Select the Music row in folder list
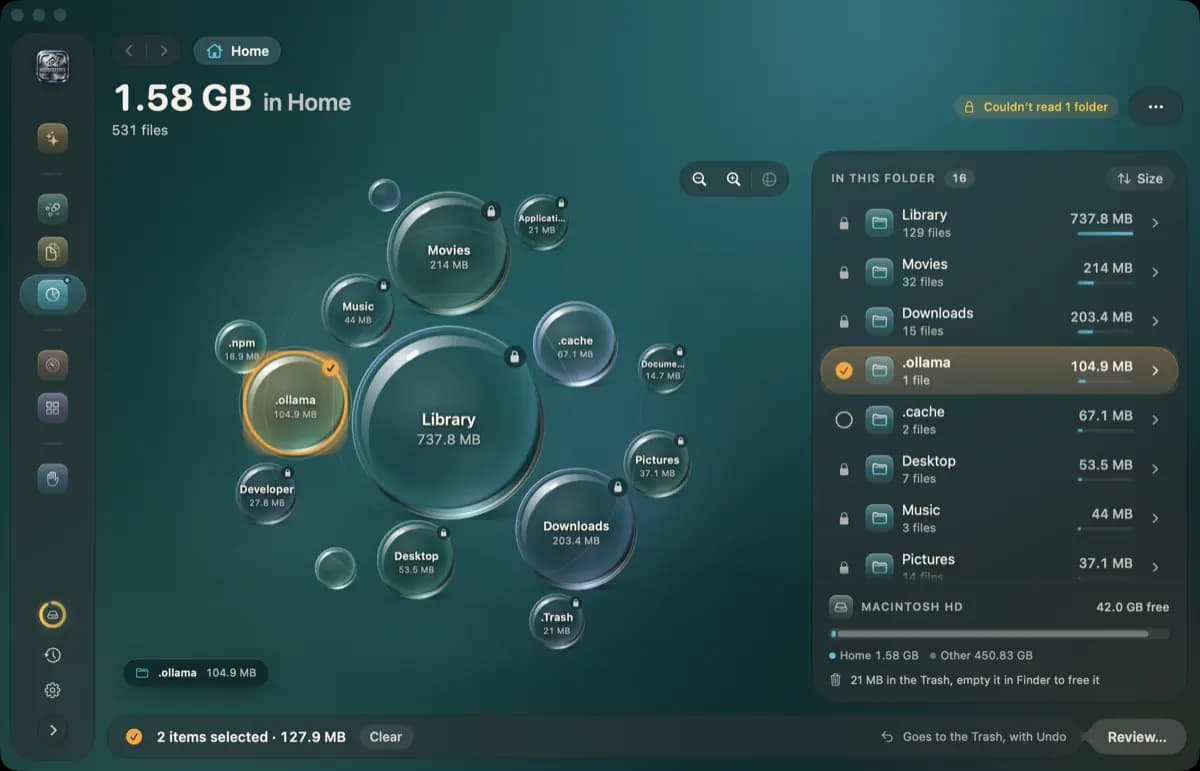Viewport: 1200px width, 771px height. [1000, 518]
